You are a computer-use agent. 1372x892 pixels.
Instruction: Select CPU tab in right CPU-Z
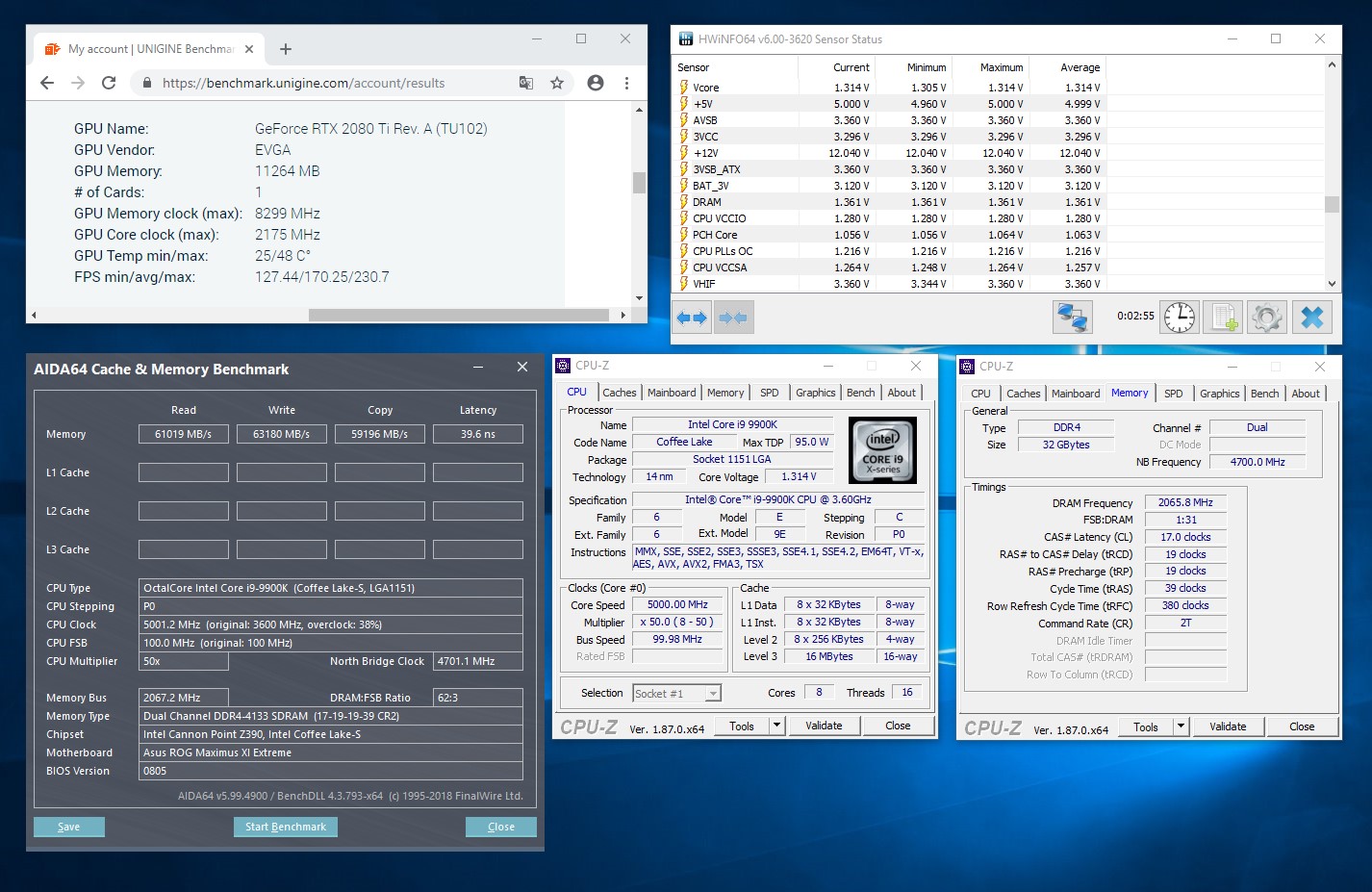(x=980, y=394)
